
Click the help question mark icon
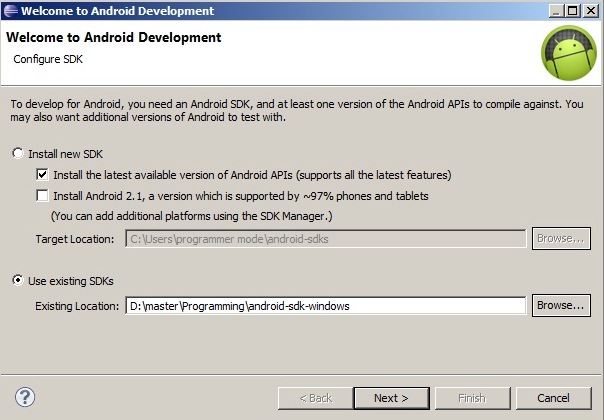point(25,397)
